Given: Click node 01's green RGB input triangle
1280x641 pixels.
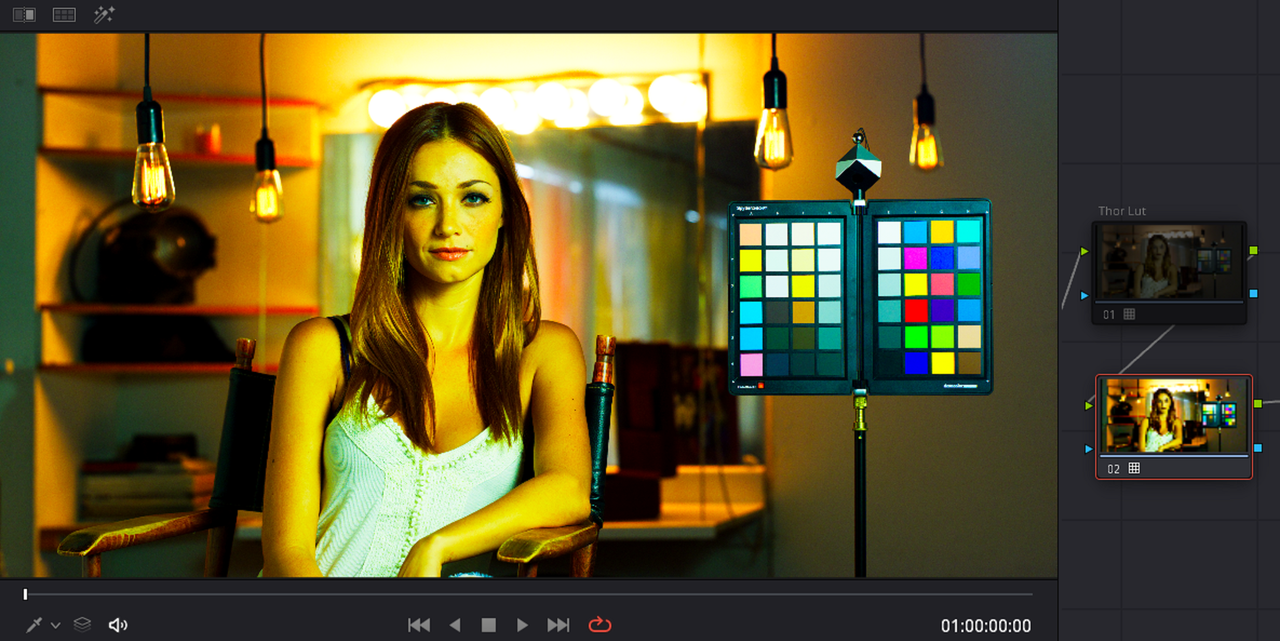Looking at the screenshot, I should tap(1085, 251).
